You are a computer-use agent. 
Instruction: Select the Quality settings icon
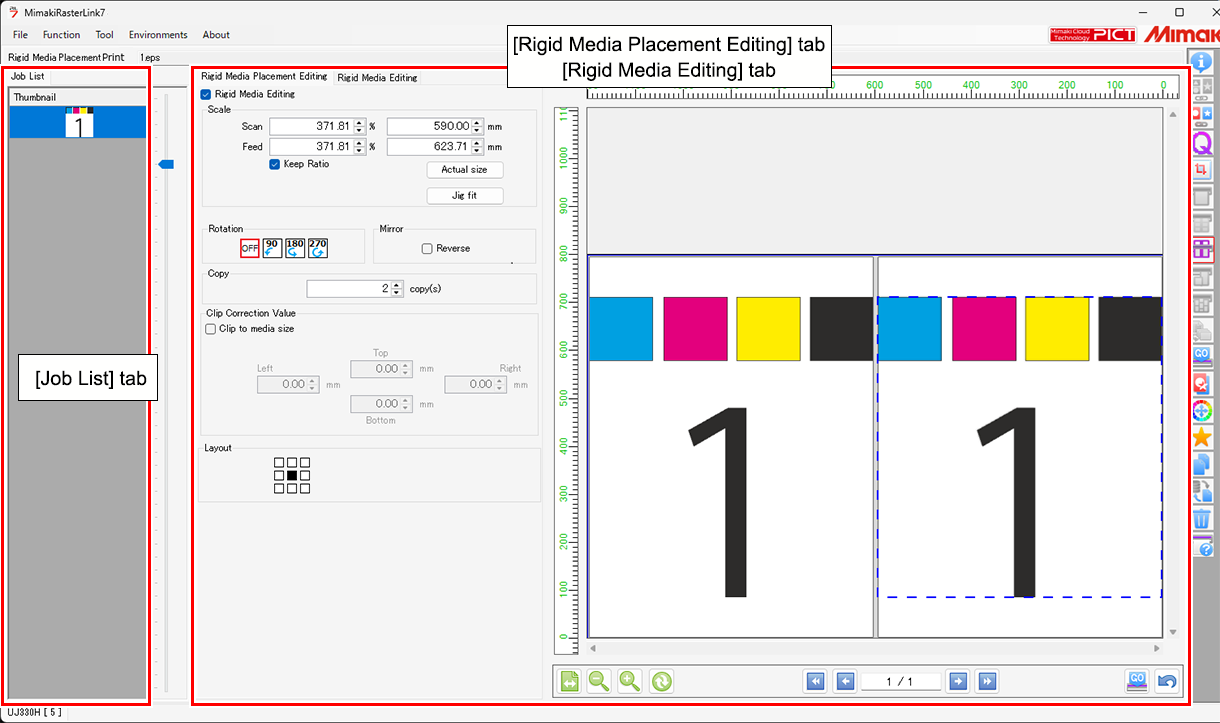(x=1202, y=143)
